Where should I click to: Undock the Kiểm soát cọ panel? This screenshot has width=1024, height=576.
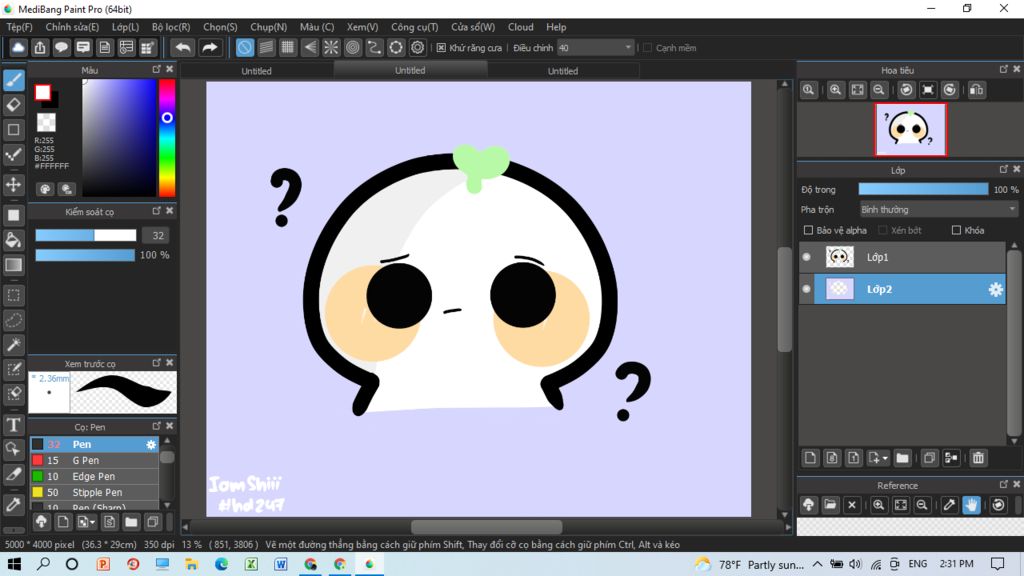[157, 211]
